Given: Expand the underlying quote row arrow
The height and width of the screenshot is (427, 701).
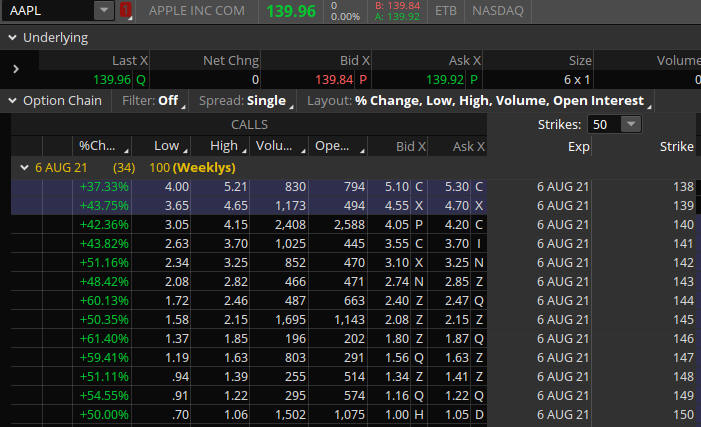Looking at the screenshot, I should tap(16, 70).
